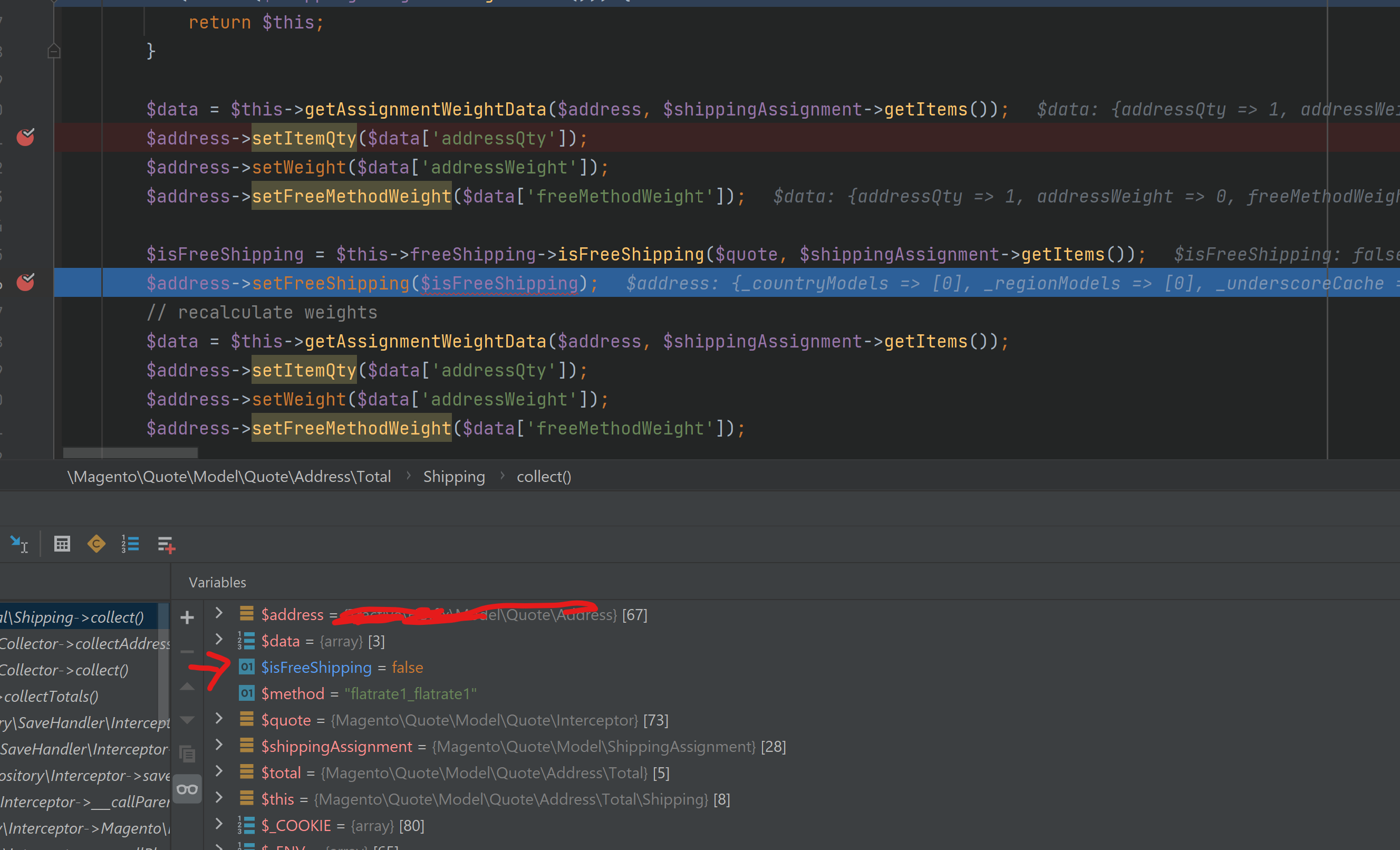Screen dimensions: 1400x850
Task: Click the orange diamond class icon
Action: pyautogui.click(x=96, y=544)
